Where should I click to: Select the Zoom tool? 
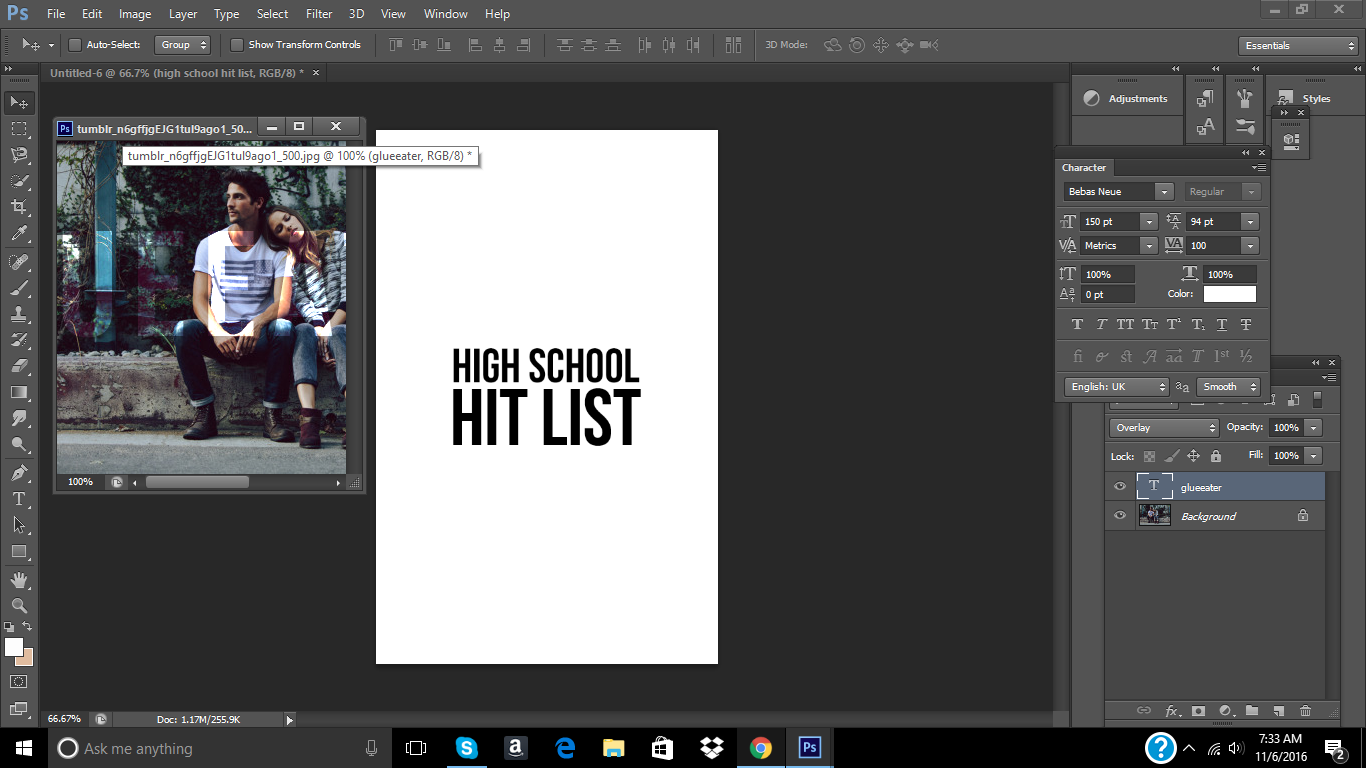(19, 605)
